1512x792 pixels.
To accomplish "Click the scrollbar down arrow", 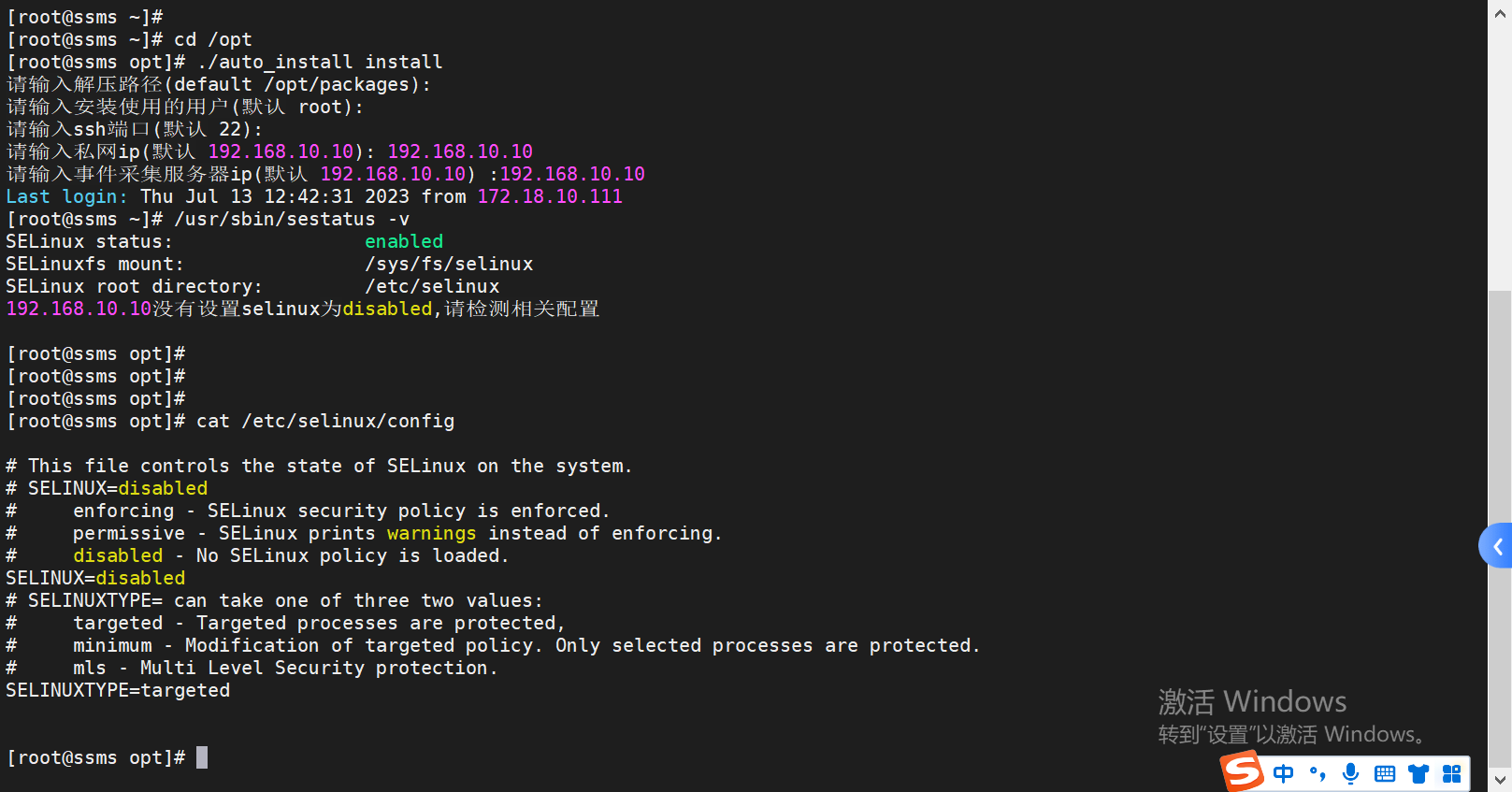I will pos(1500,778).
